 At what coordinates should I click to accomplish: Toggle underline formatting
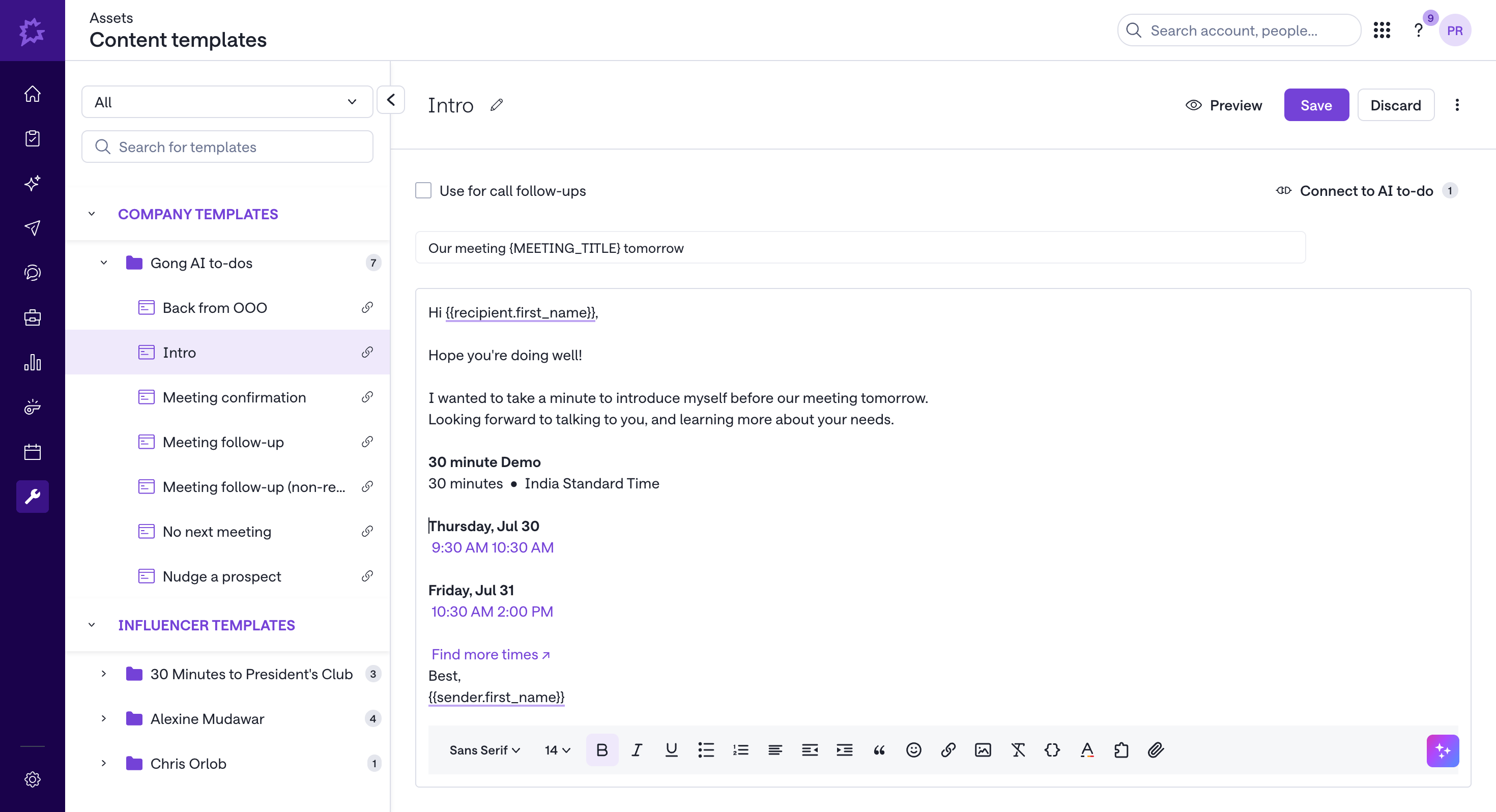click(671, 750)
